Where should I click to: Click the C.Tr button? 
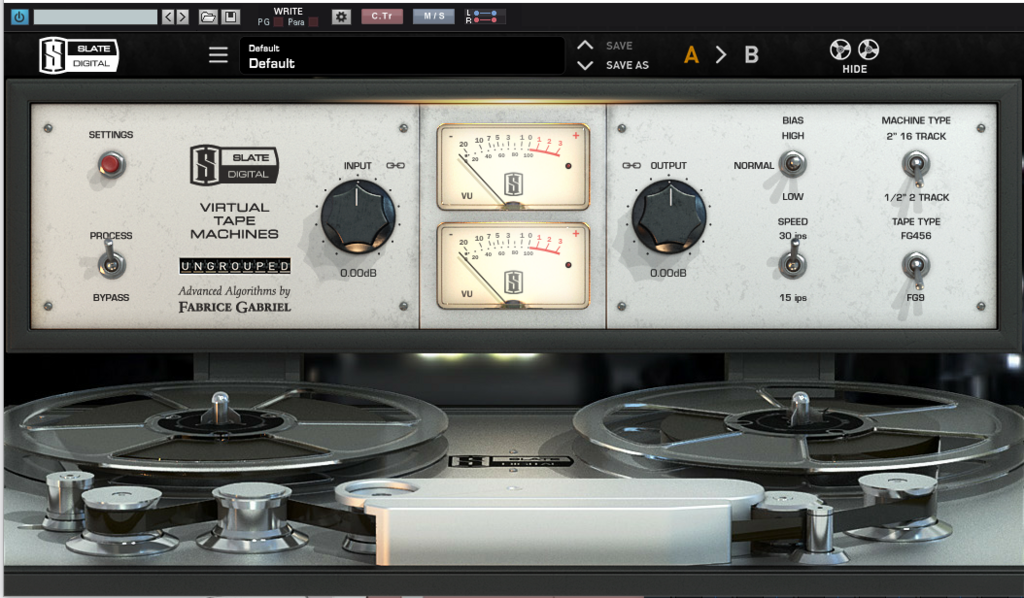tap(382, 16)
